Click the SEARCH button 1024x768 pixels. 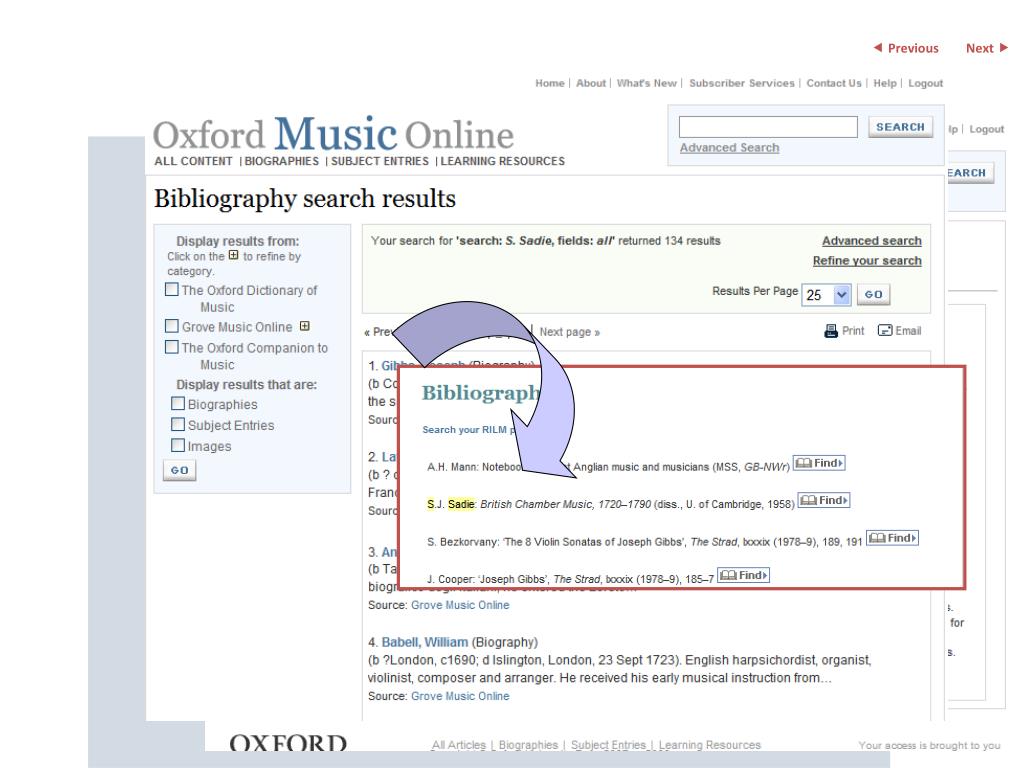900,127
